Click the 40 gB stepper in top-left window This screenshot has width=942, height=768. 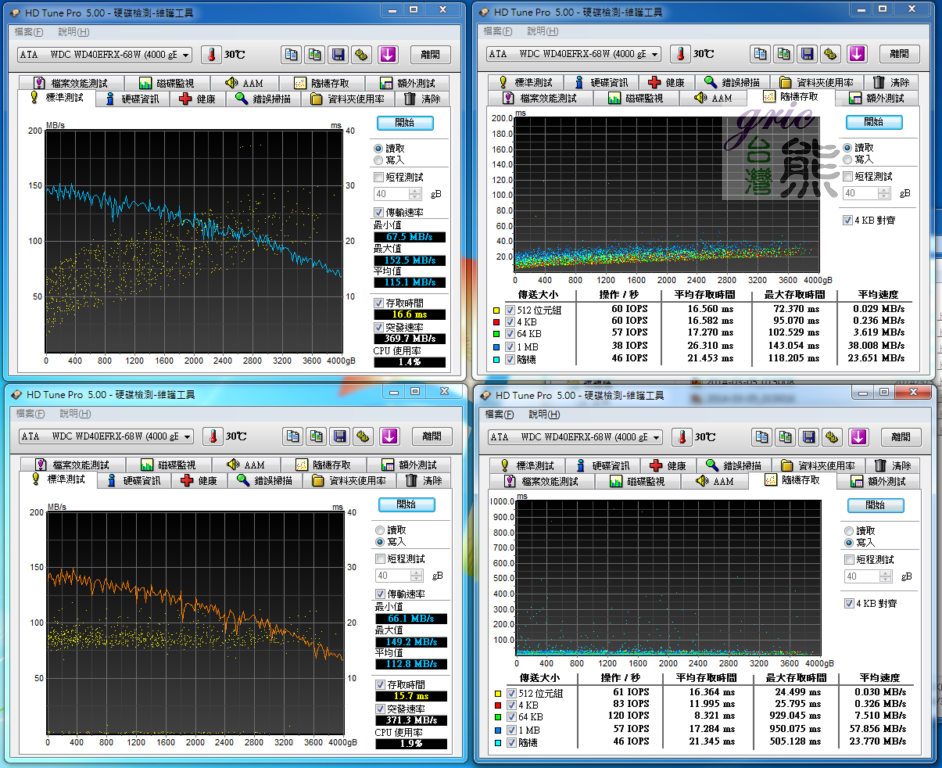click(417, 194)
